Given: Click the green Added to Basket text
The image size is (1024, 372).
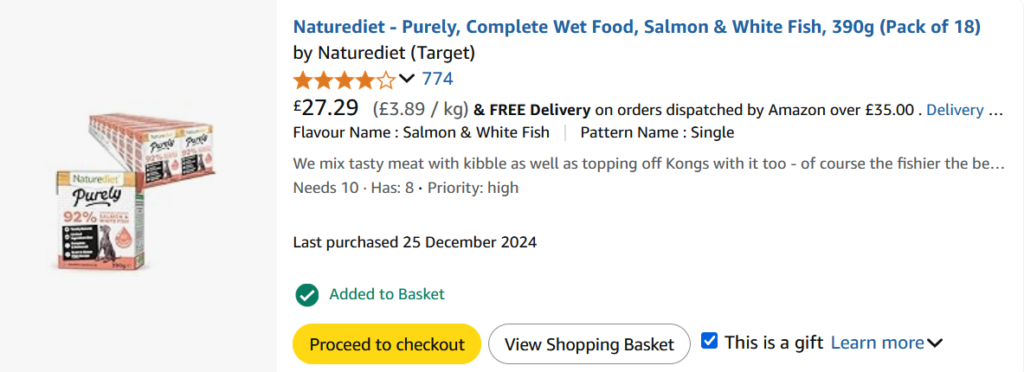Looking at the screenshot, I should pyautogui.click(x=387, y=294).
